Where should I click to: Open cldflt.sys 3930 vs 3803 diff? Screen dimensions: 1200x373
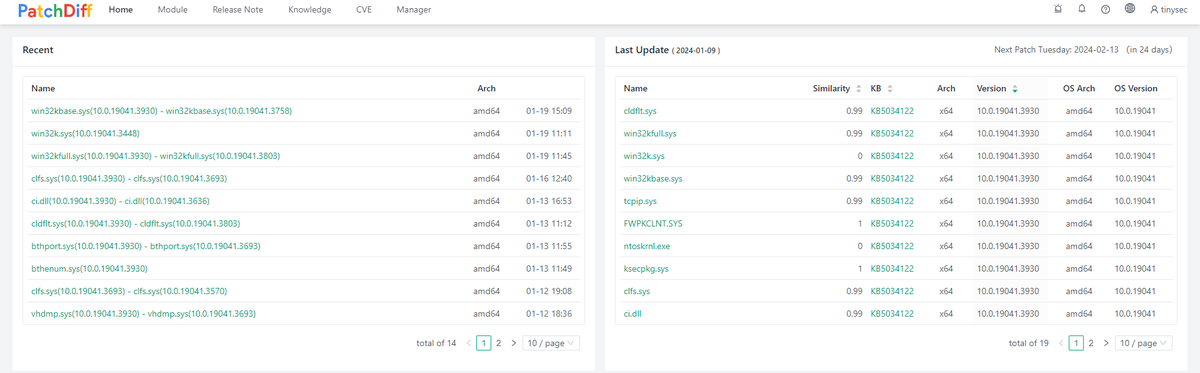click(x=136, y=223)
